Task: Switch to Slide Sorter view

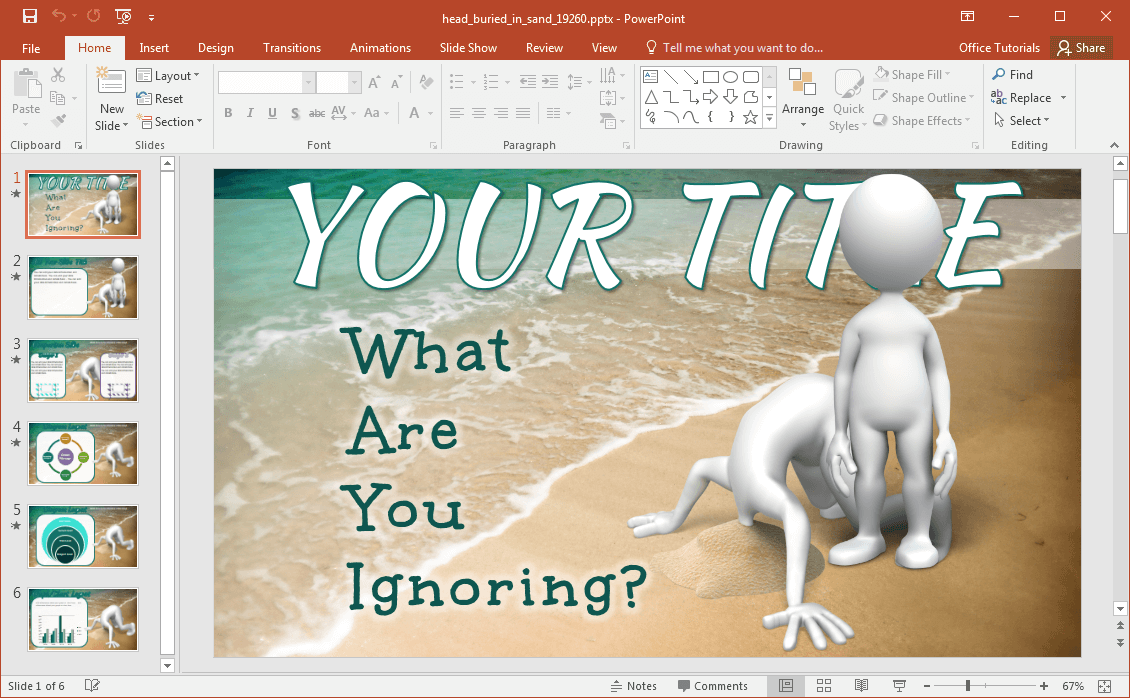Action: [x=824, y=686]
